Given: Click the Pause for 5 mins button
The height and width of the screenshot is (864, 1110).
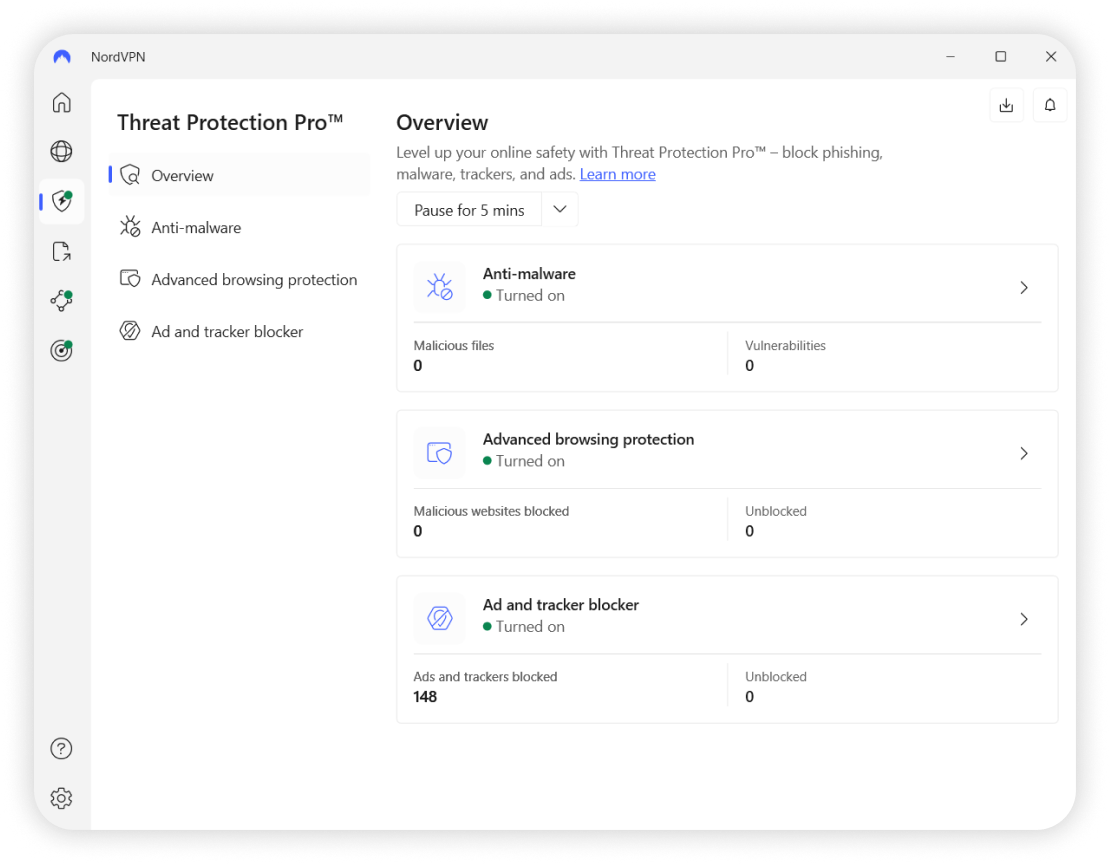Looking at the screenshot, I should (469, 210).
